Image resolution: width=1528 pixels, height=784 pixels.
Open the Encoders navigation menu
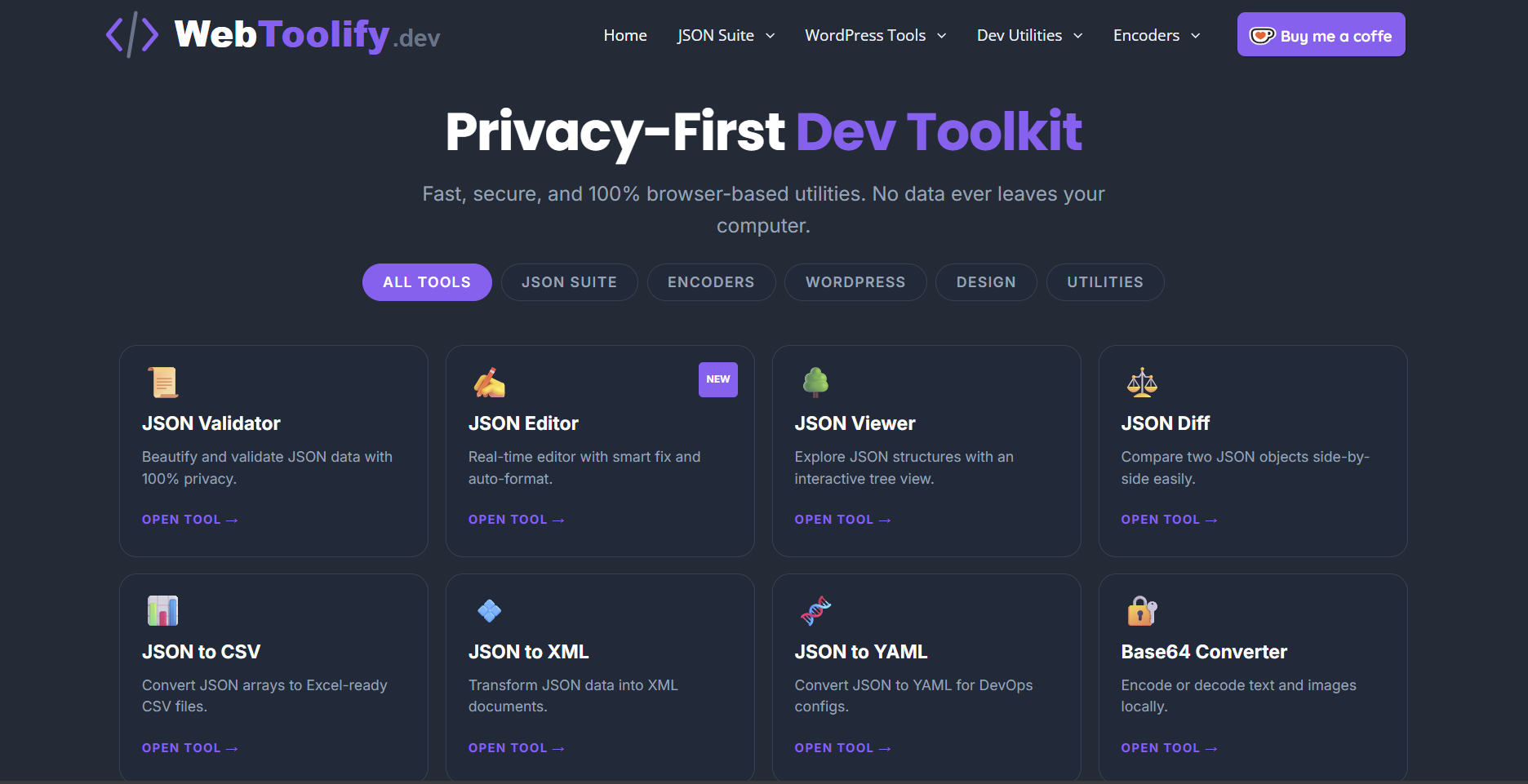tap(1156, 35)
